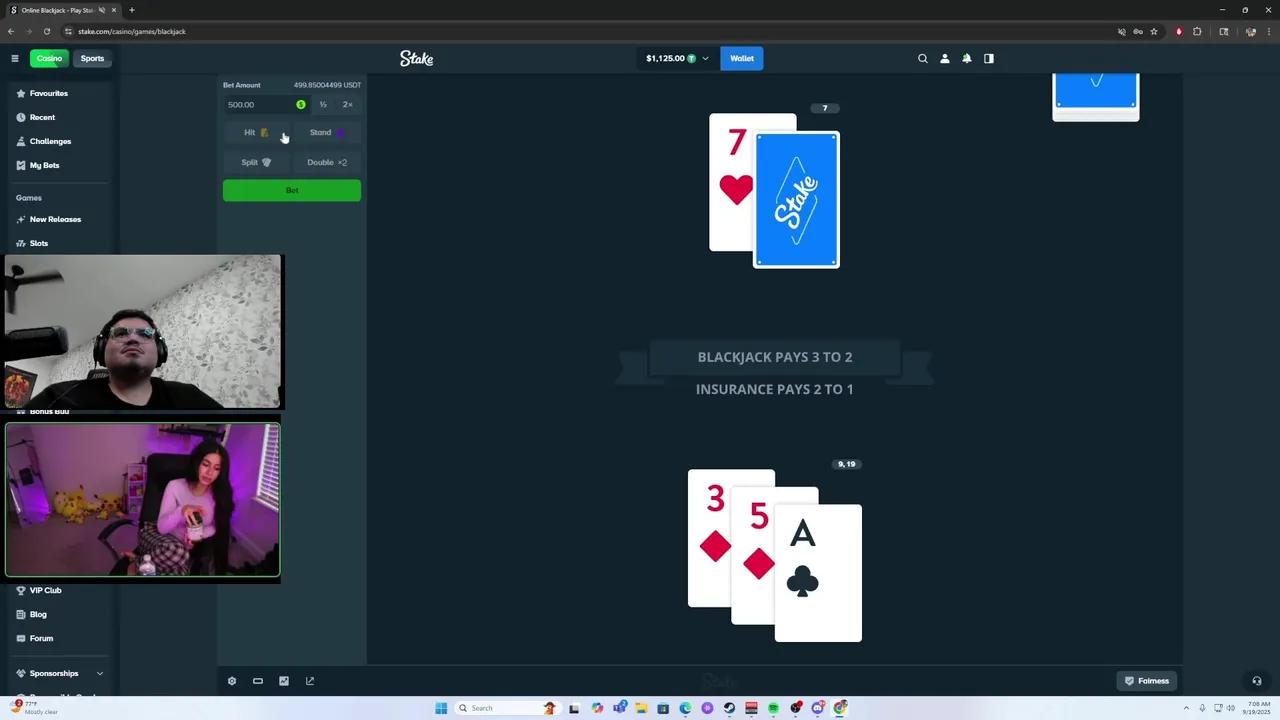This screenshot has width=1280, height=720.
Task: Open Chrome's three-dot menu
Action: [x=1269, y=31]
